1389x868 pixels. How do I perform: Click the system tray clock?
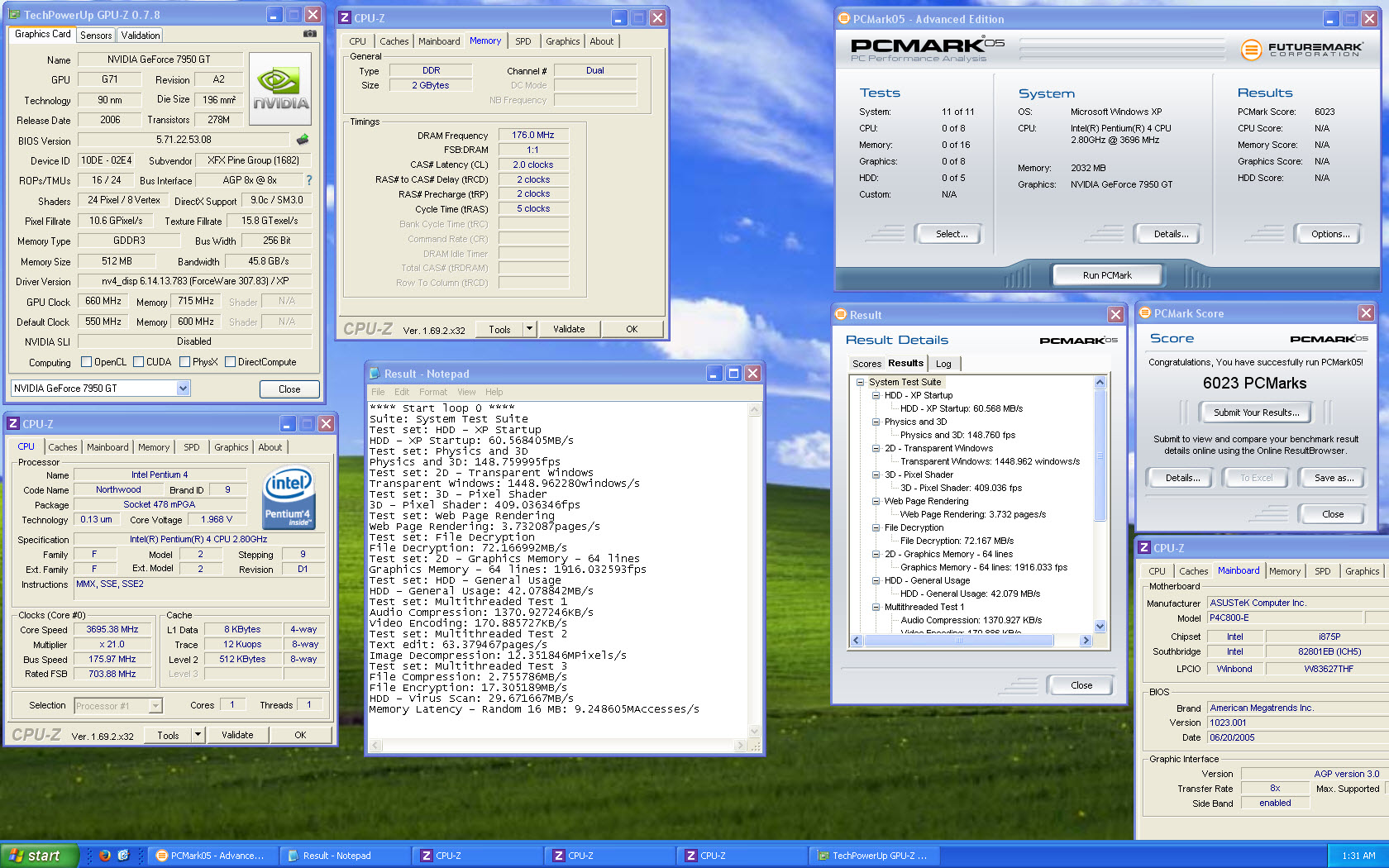pos(1358,856)
